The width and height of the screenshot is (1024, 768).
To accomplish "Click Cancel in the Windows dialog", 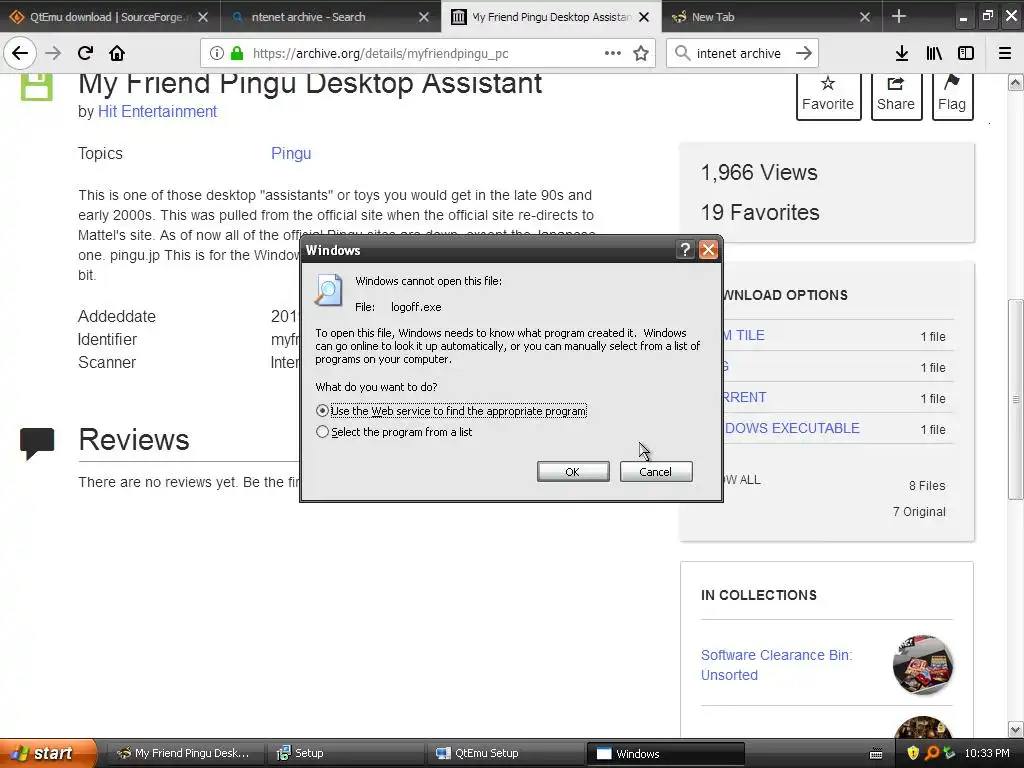I will [x=656, y=472].
